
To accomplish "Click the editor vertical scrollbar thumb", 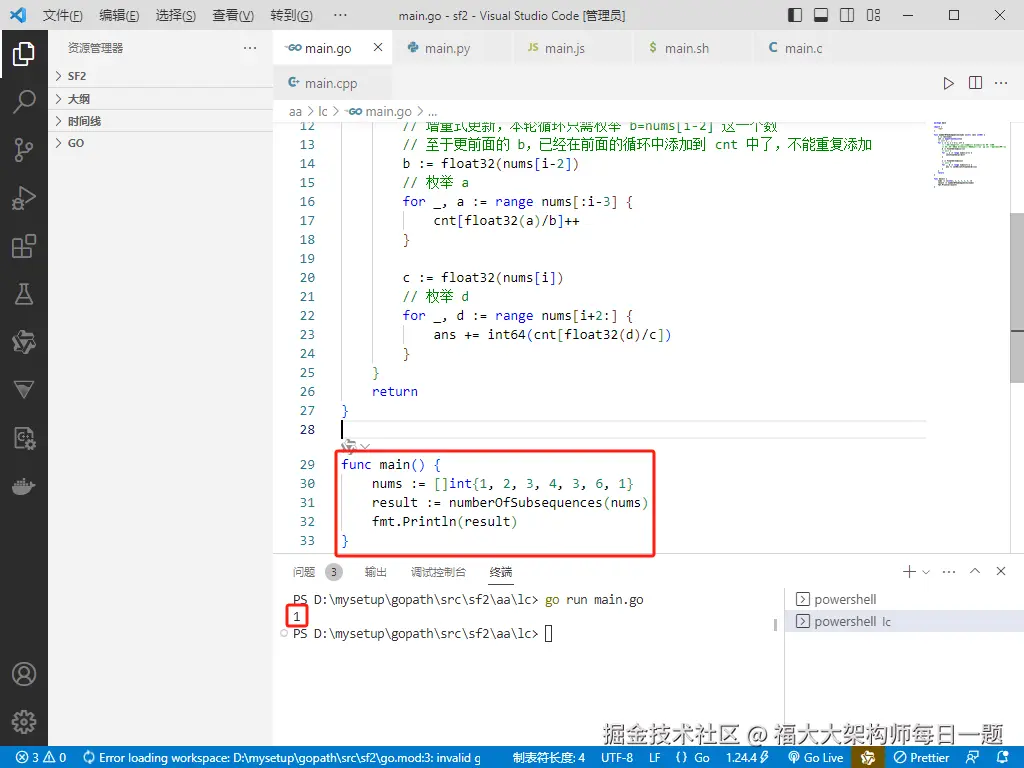I will [x=1017, y=298].
